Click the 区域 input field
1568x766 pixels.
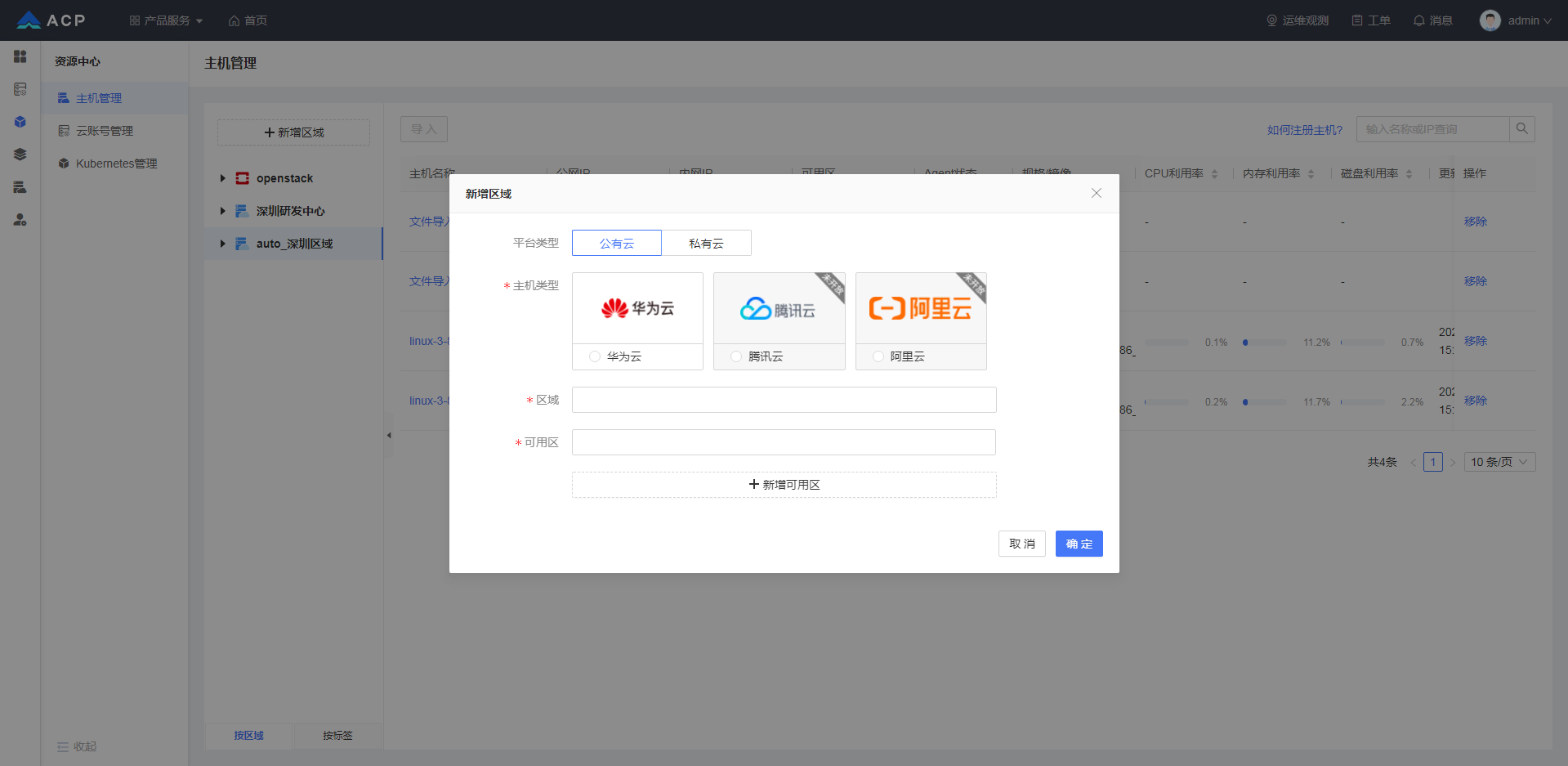coord(784,400)
